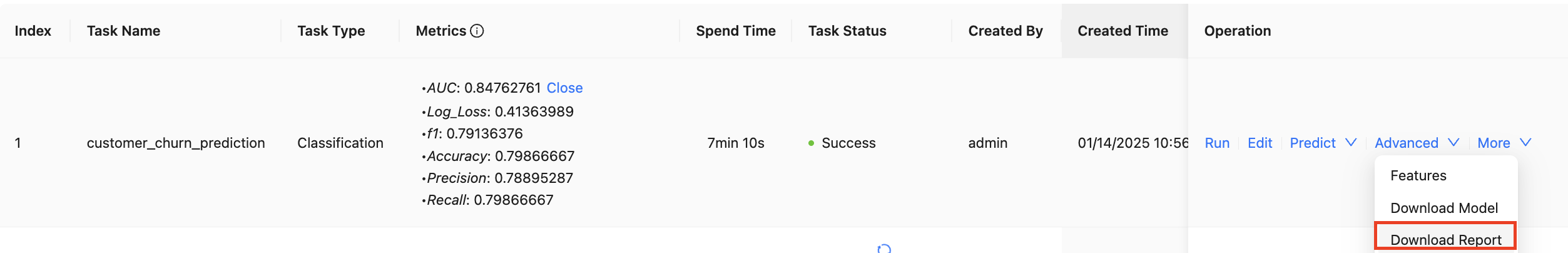
Task: Expand the Predict dropdown arrow
Action: [1351, 143]
